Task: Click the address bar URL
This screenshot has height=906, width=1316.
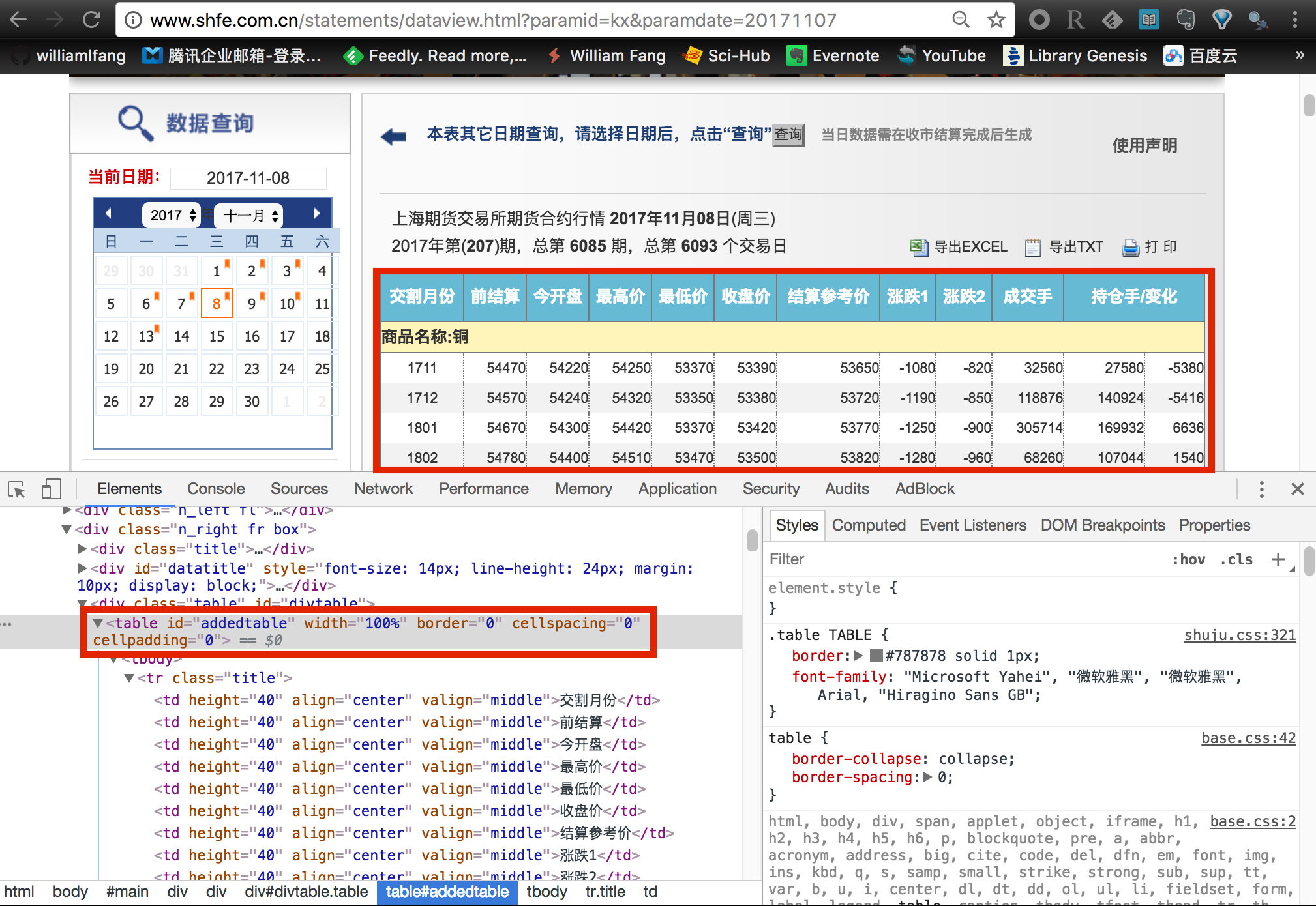Action: (493, 20)
